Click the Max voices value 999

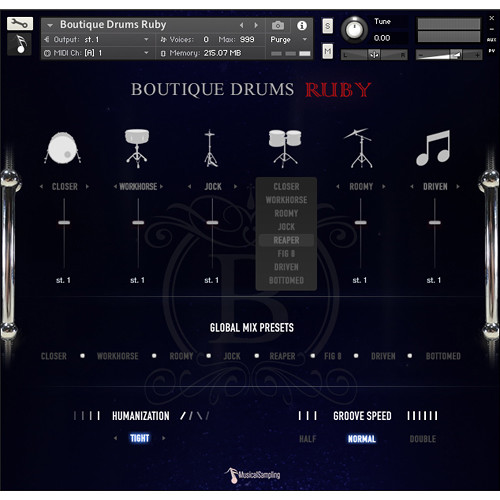(247, 39)
